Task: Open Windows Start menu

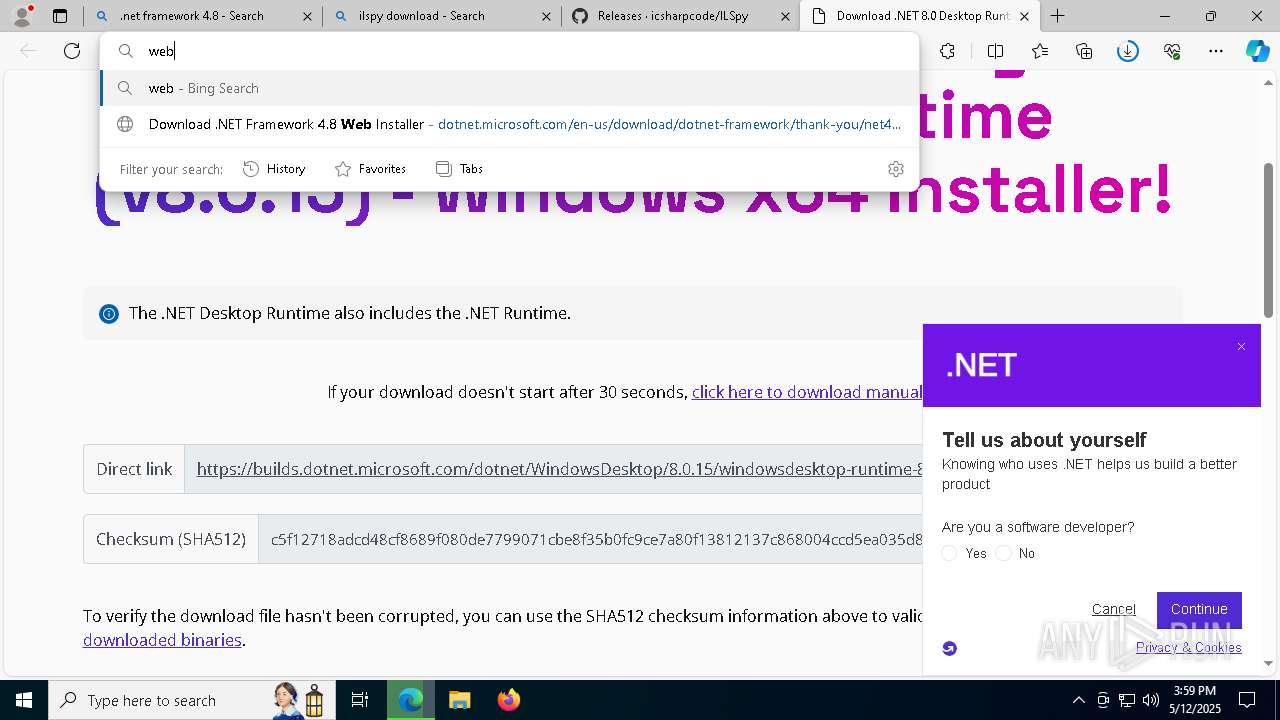Action: [x=24, y=700]
